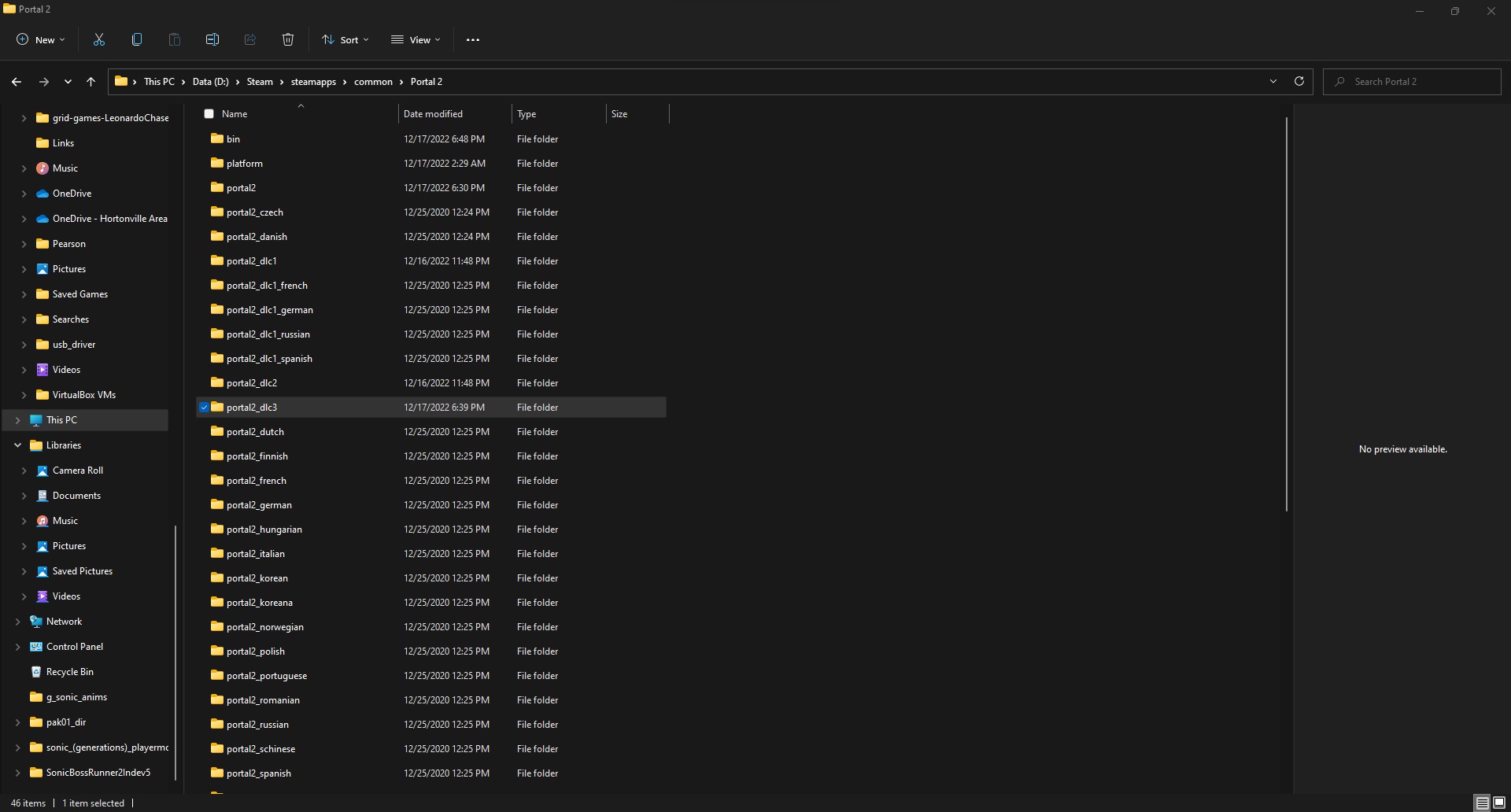Go back with the left arrow

17,82
